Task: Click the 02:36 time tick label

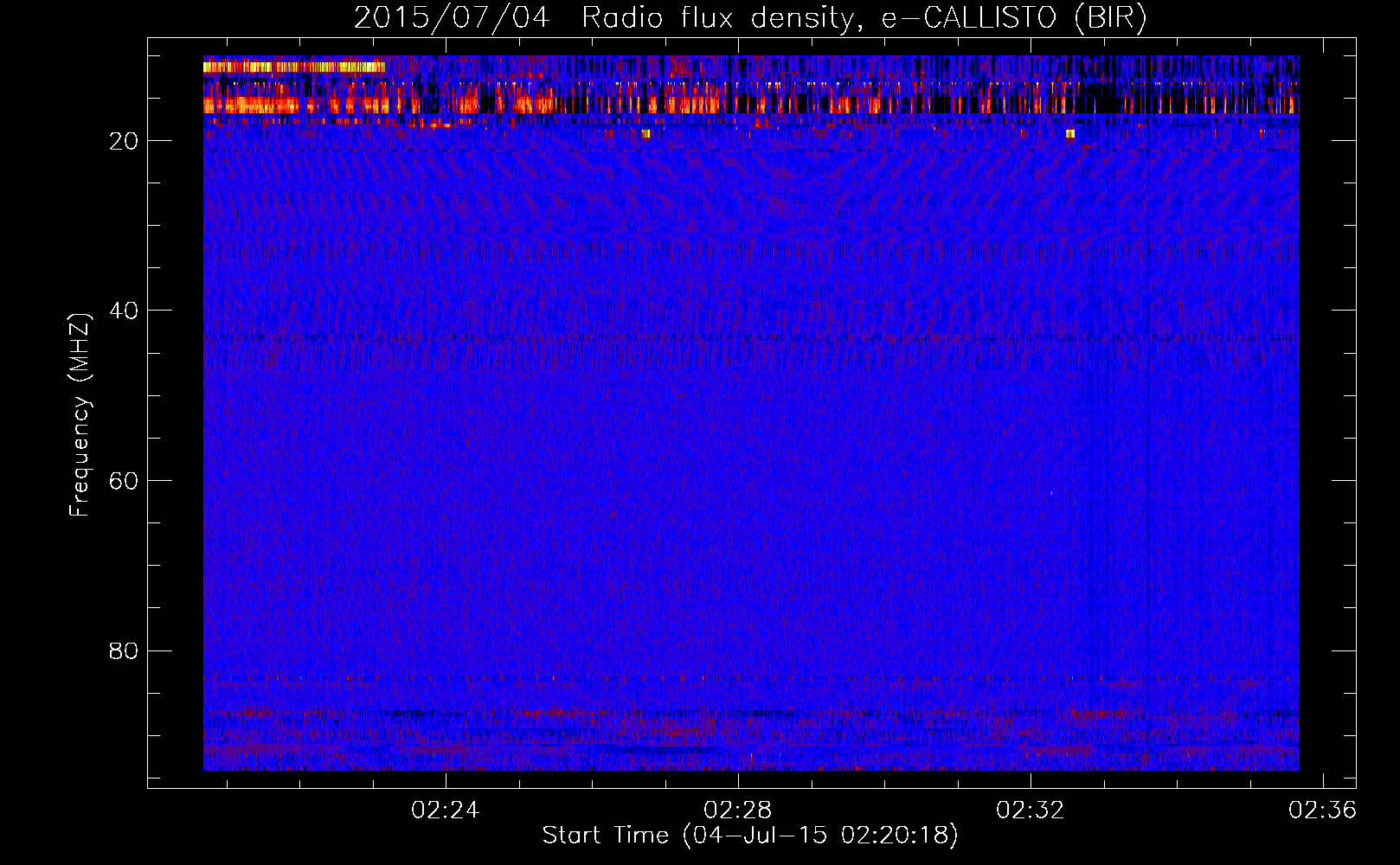Action: [x=1322, y=811]
